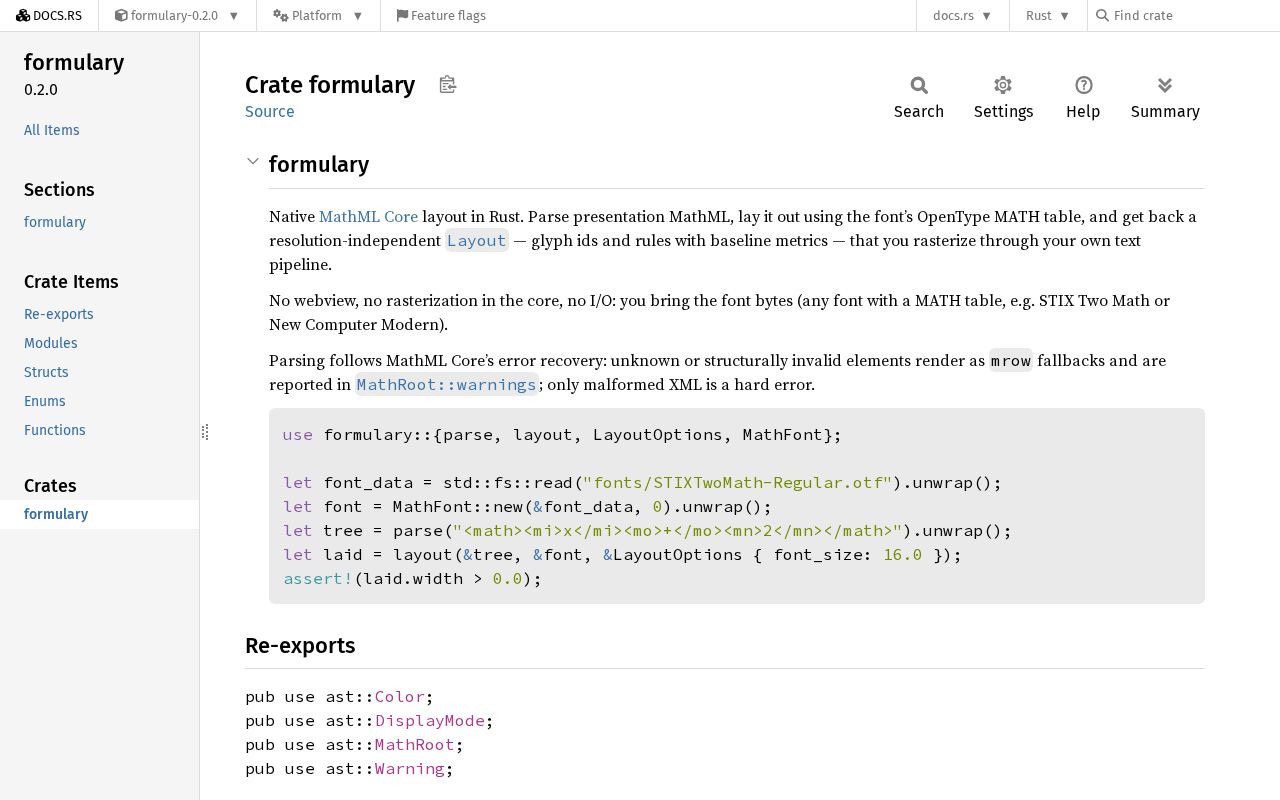This screenshot has width=1280, height=800.
Task: Expand the docs.rs dropdown menu
Action: [962, 15]
